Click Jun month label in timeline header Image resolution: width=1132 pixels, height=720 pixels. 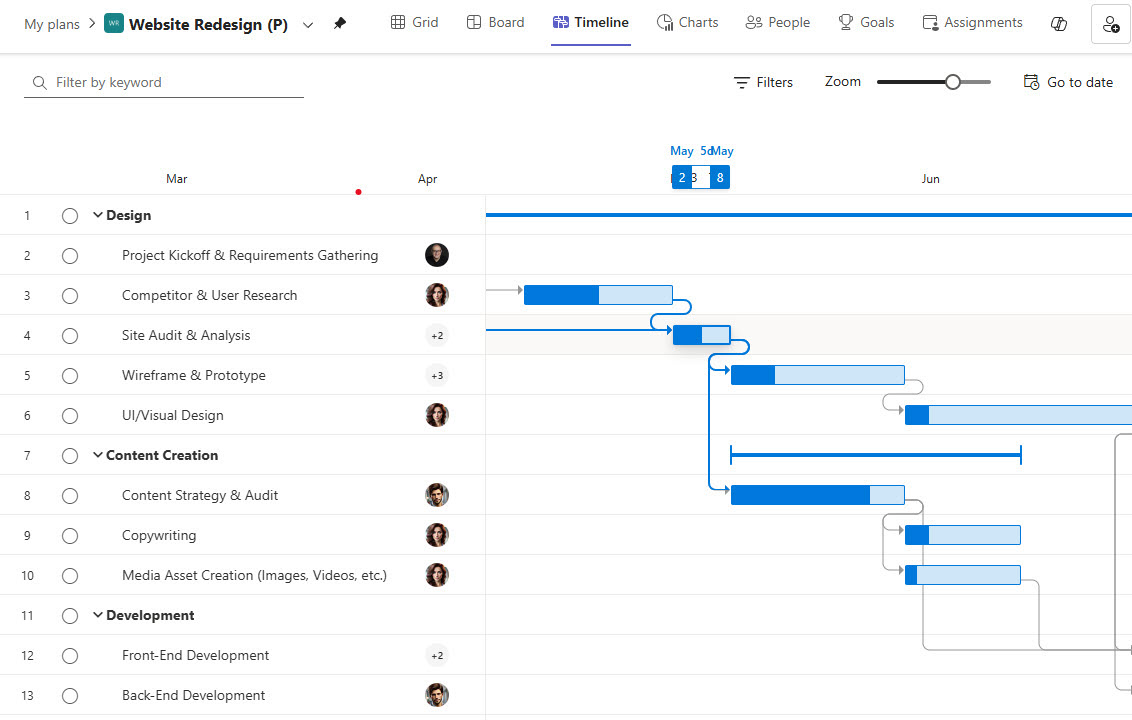pyautogui.click(x=931, y=179)
